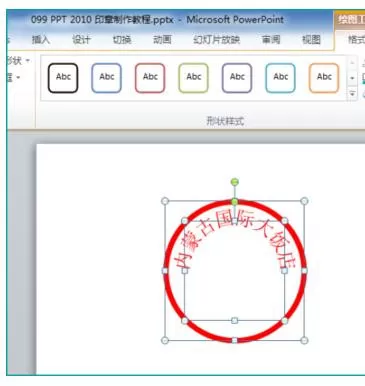The image size is (365, 386).
Task: Open the 插入 ribbon tab
Action: click(x=41, y=40)
